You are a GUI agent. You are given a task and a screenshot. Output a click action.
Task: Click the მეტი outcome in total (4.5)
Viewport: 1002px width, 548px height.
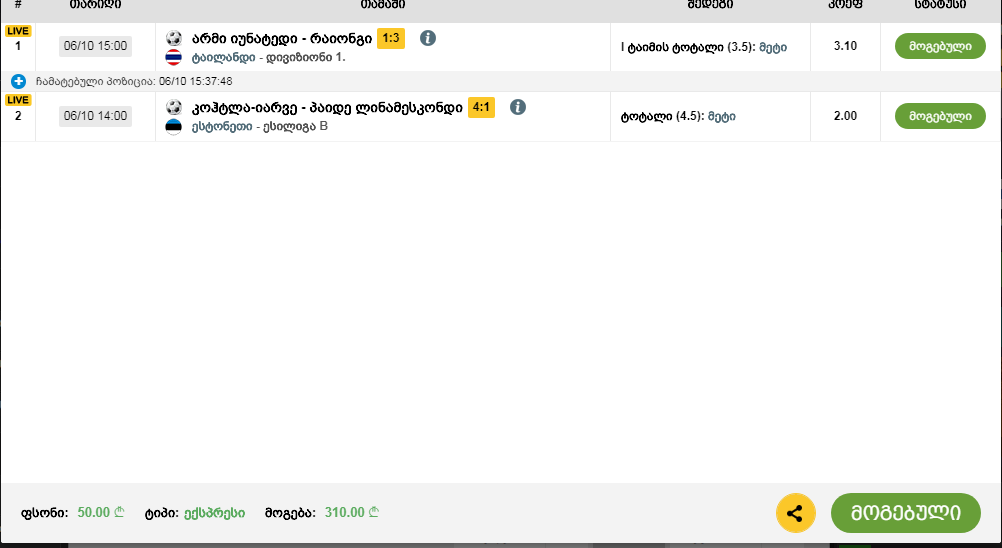(x=721, y=117)
